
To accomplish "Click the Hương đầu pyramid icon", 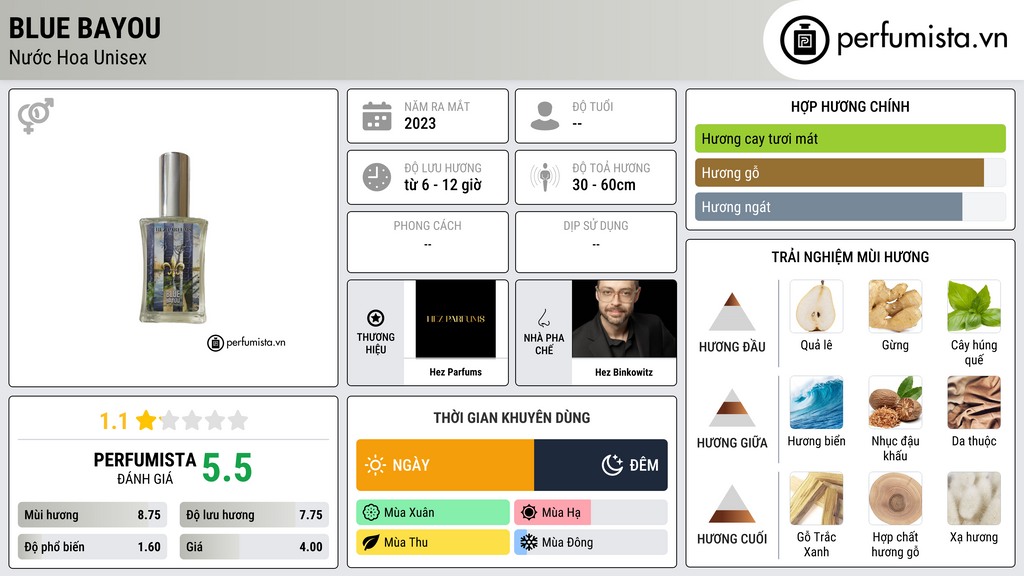I will (732, 312).
